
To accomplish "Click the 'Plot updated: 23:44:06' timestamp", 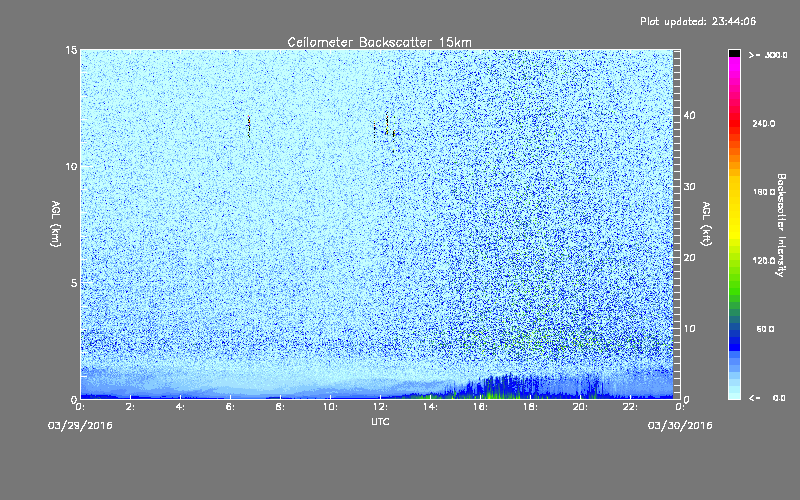I will point(698,21).
